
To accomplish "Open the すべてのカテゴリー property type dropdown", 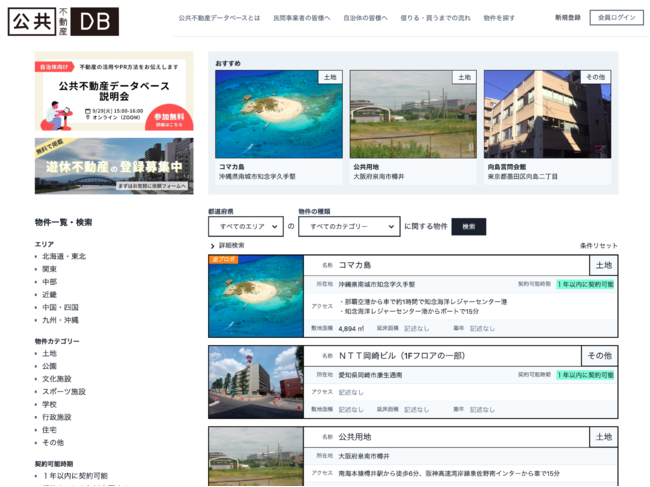I will pyautogui.click(x=348, y=227).
